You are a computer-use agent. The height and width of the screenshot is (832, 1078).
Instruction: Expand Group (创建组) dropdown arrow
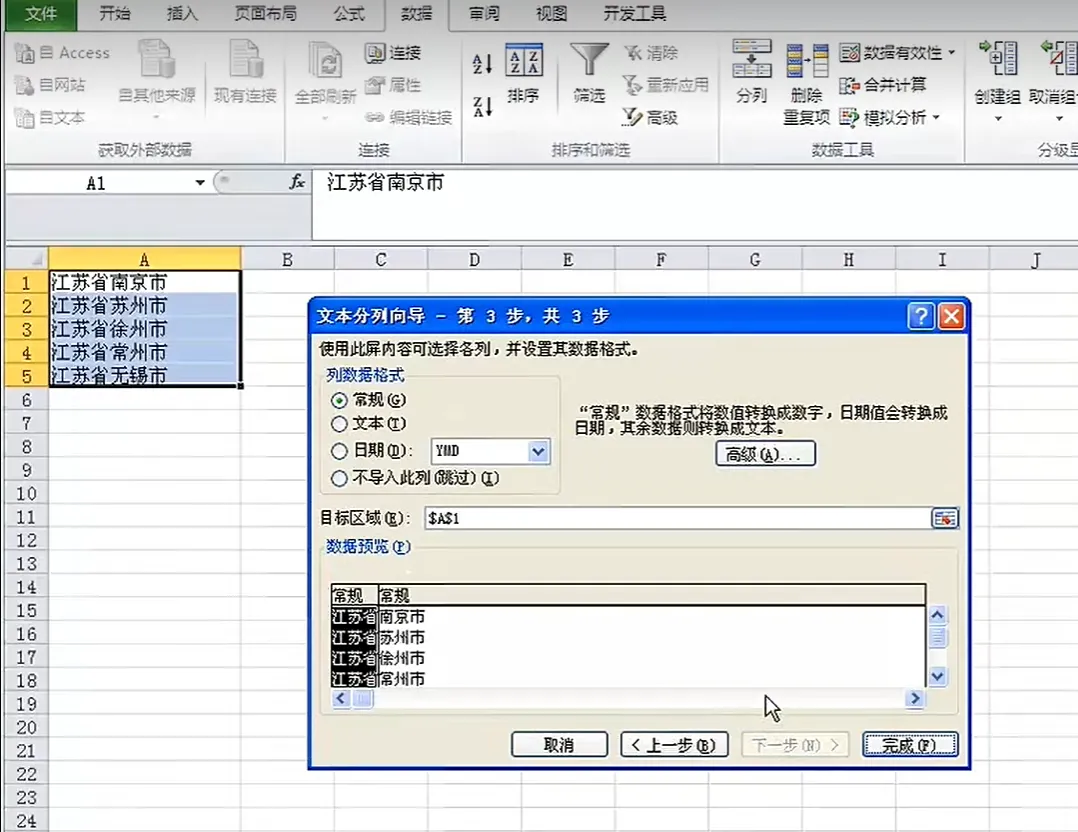(x=998, y=119)
